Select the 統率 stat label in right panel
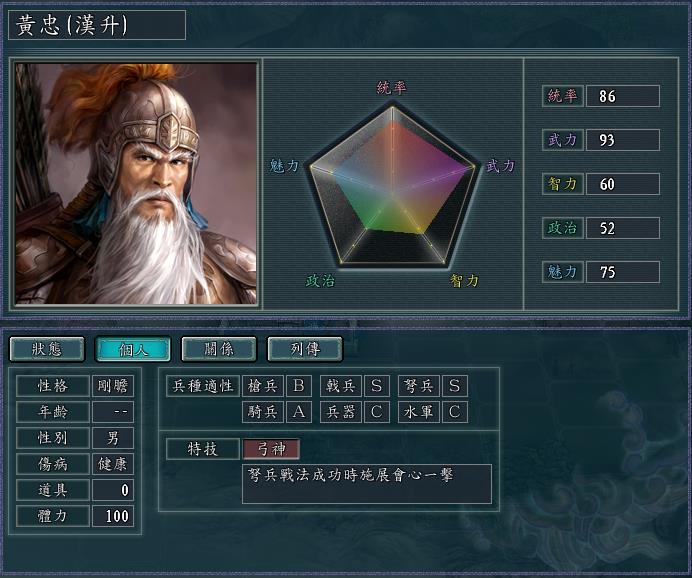692x578 pixels. [x=563, y=96]
